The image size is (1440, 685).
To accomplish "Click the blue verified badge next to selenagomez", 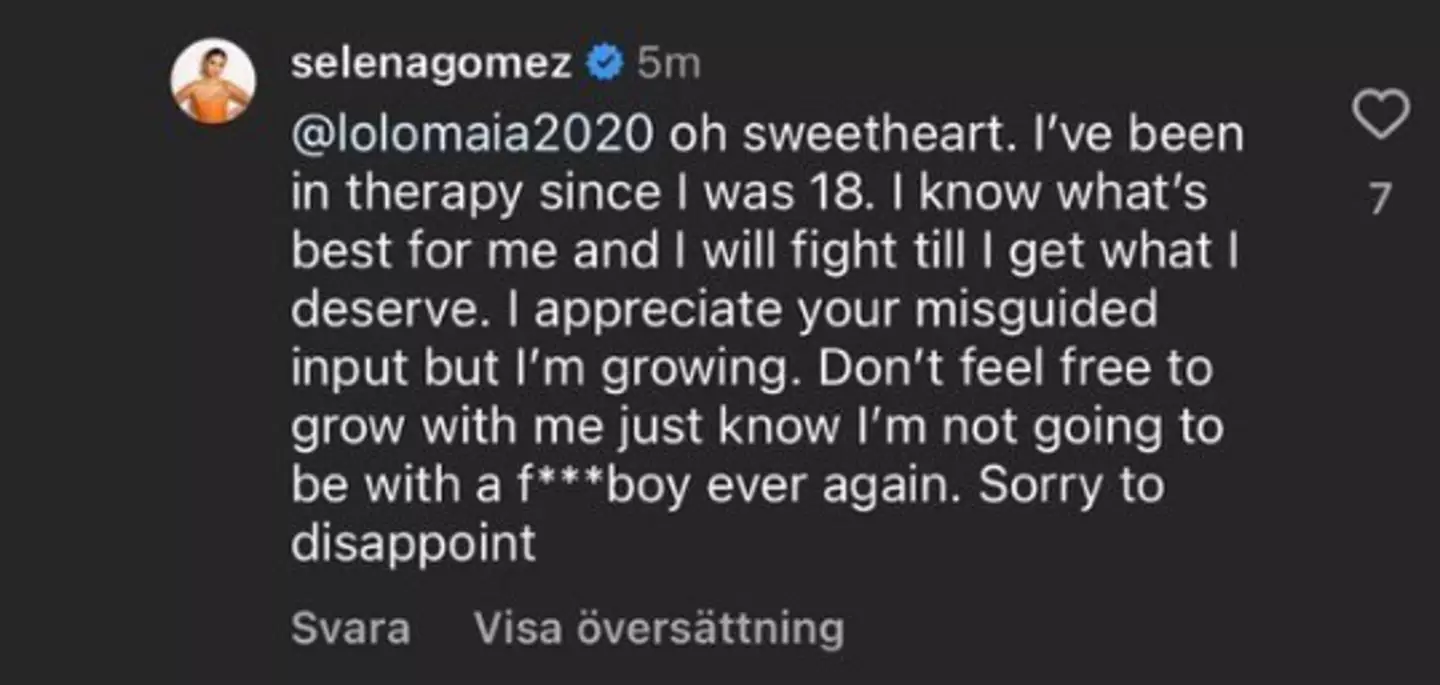I will (603, 62).
